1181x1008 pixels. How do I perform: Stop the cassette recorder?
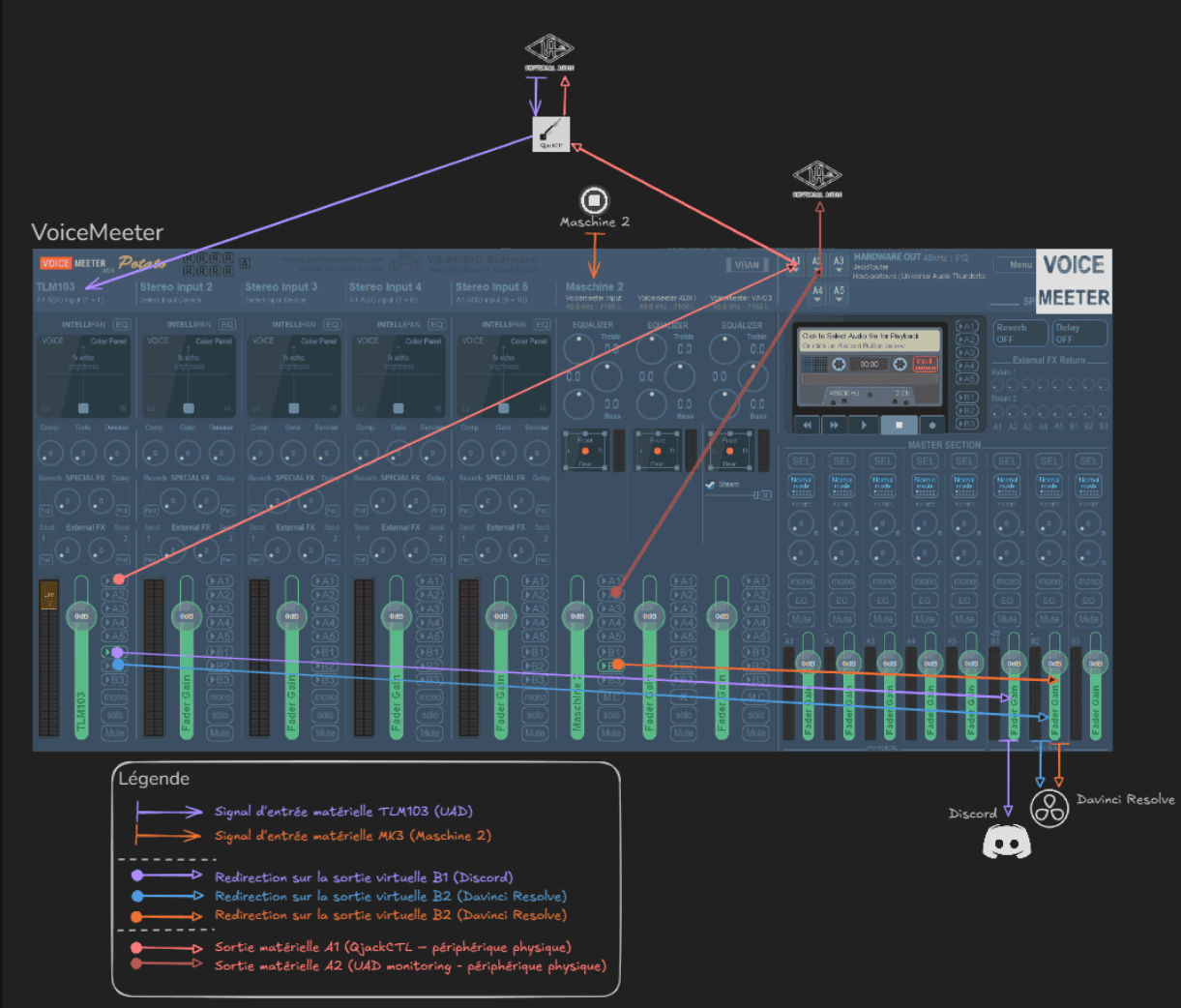pos(899,425)
